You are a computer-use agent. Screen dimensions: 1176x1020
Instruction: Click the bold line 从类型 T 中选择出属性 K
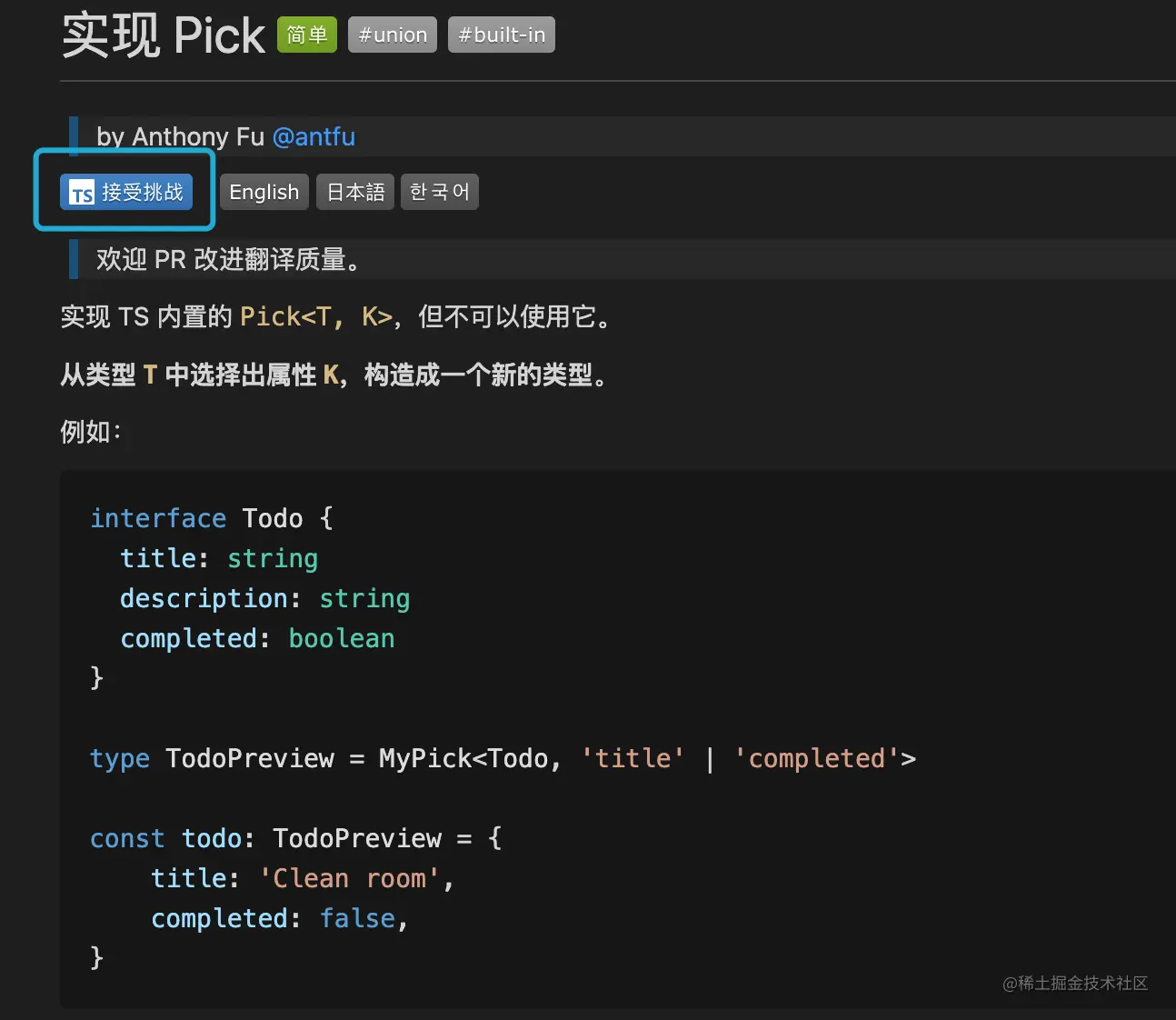pyautogui.click(x=334, y=375)
